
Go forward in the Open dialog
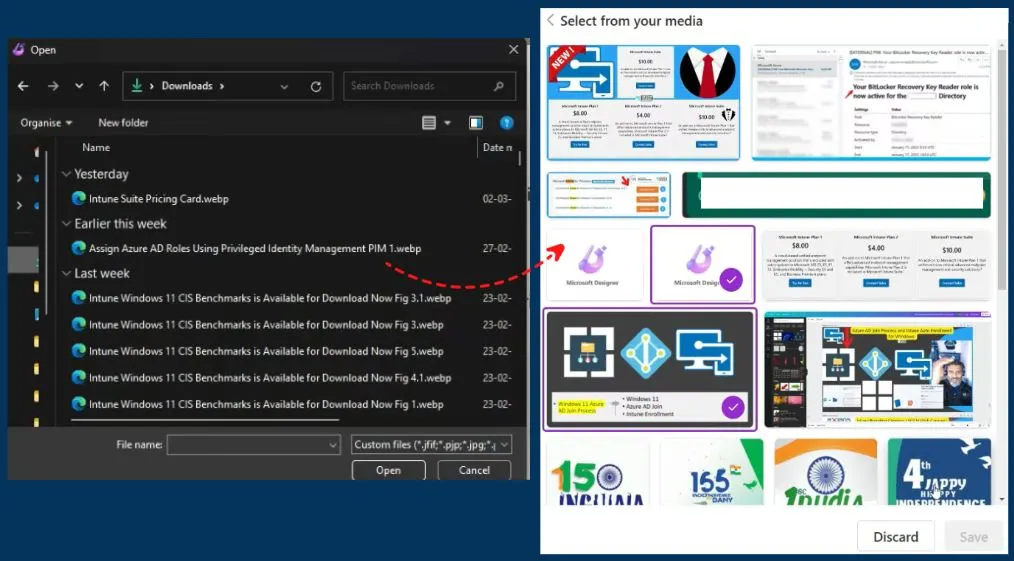click(x=53, y=86)
